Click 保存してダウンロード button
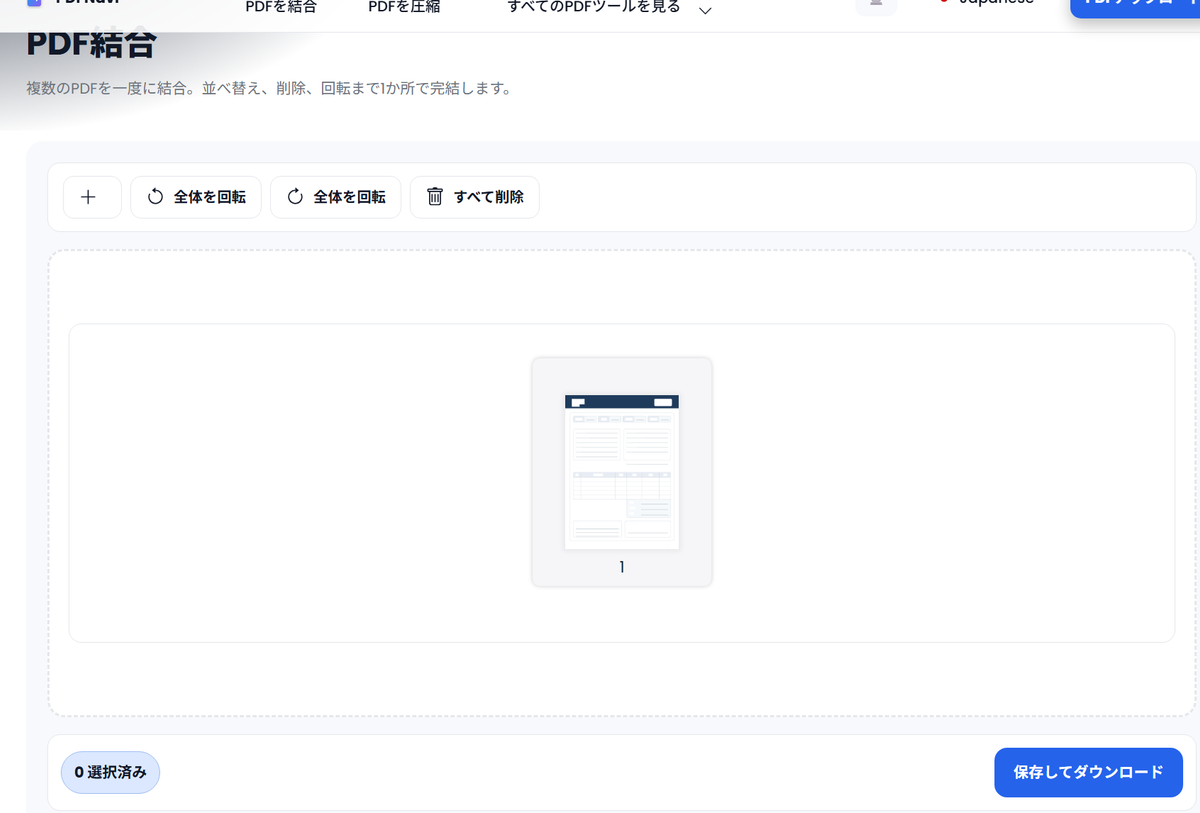 coord(1088,772)
